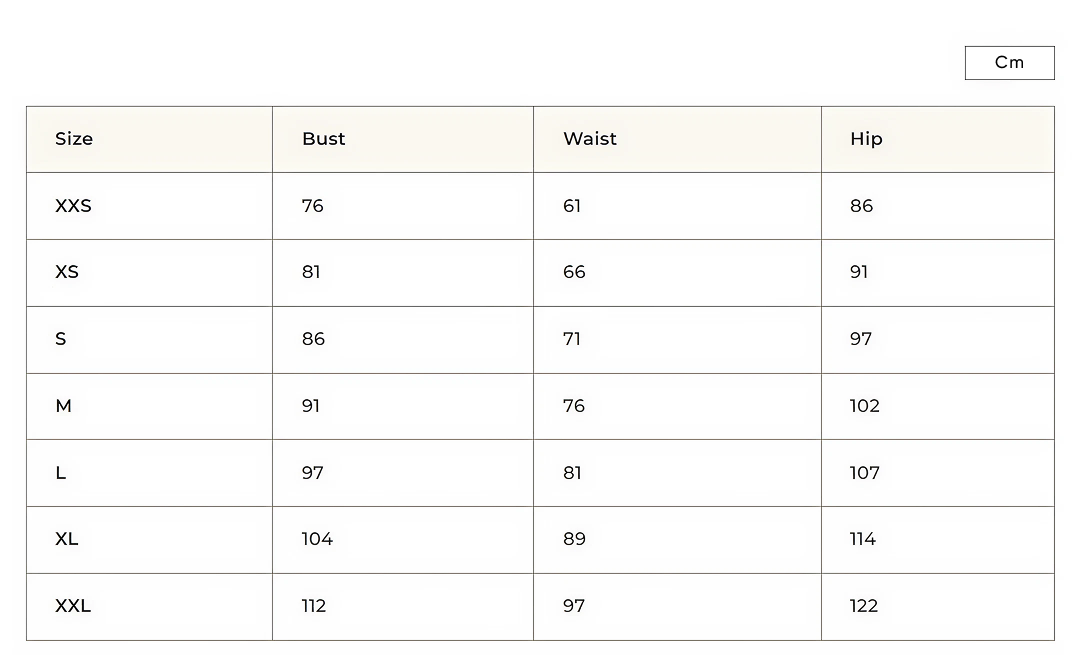
Task: Select the L size row label
Action: click(x=61, y=473)
